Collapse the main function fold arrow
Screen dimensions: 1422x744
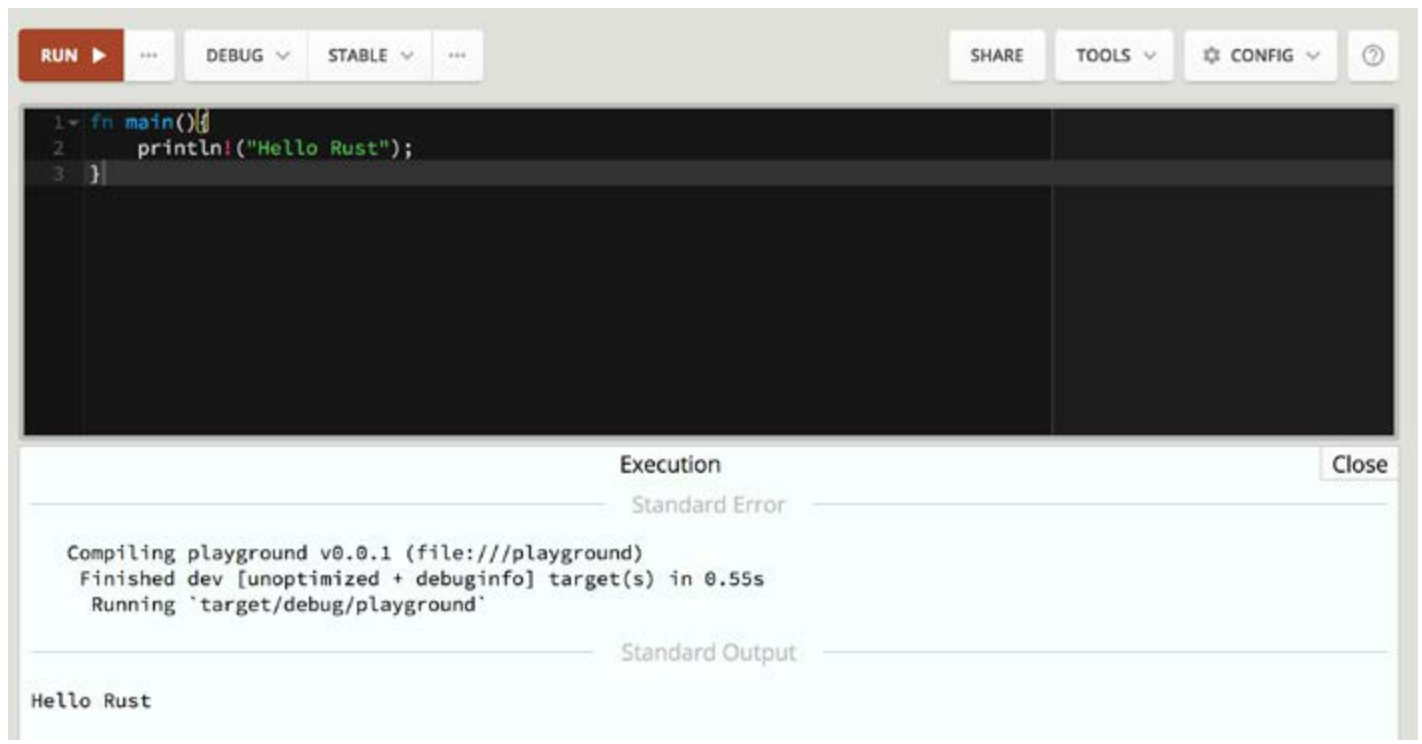pyautogui.click(x=73, y=123)
